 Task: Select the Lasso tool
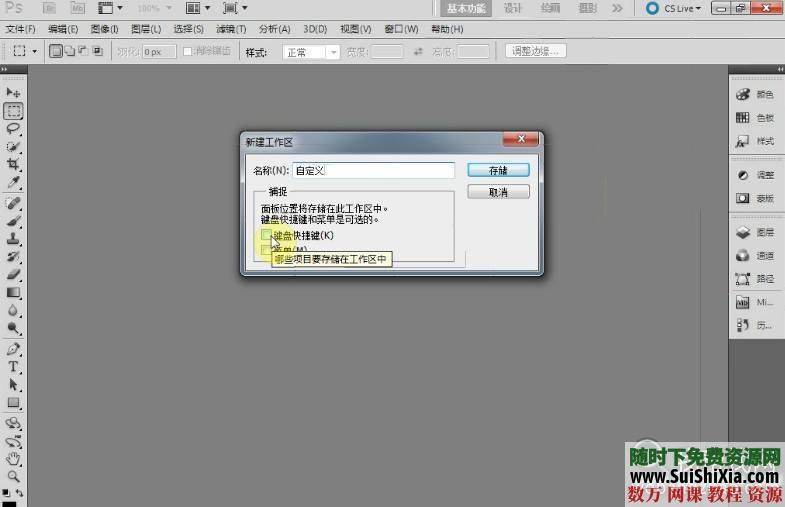click(x=13, y=129)
